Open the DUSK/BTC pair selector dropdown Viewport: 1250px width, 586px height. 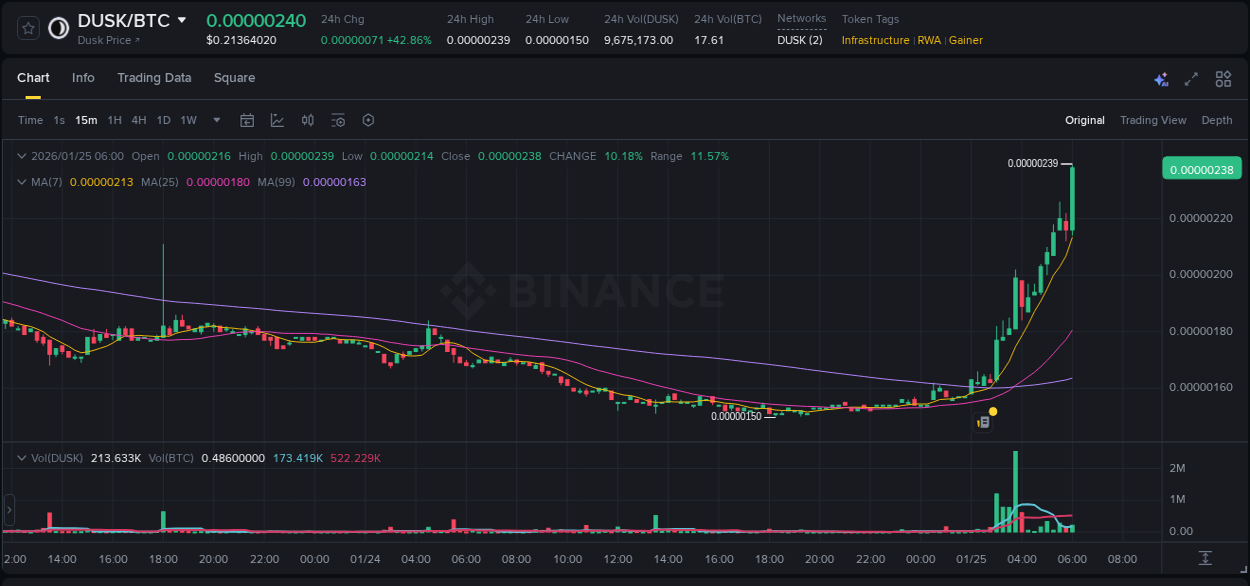pos(181,19)
